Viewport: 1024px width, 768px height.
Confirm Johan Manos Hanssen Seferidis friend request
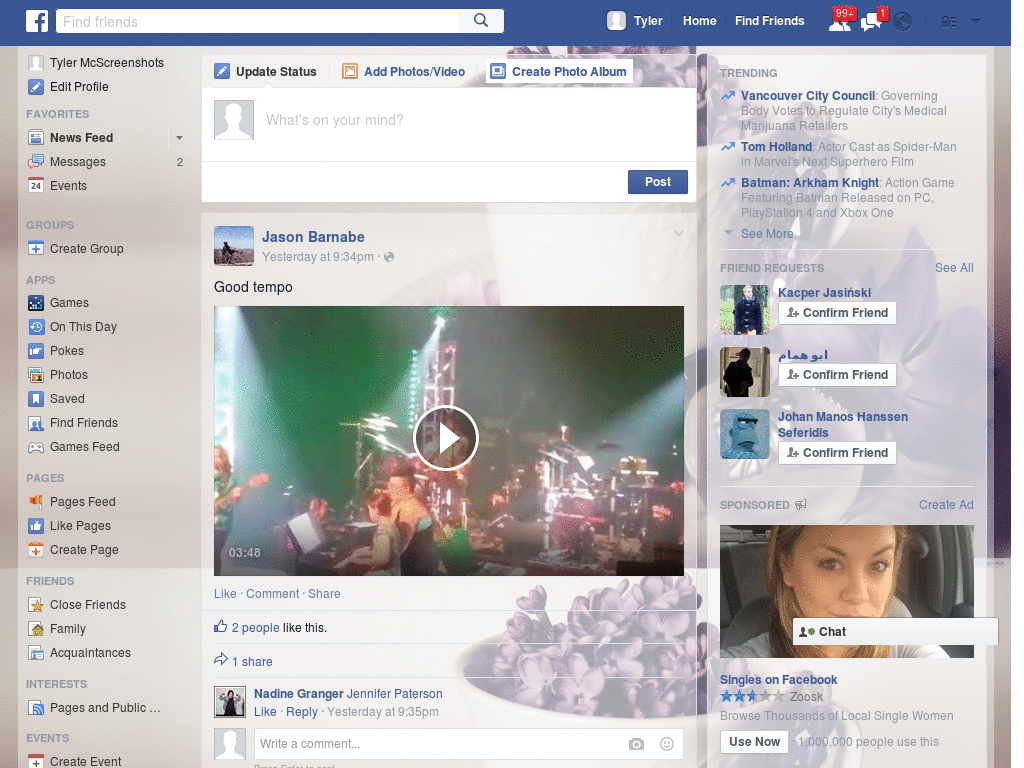coord(837,453)
